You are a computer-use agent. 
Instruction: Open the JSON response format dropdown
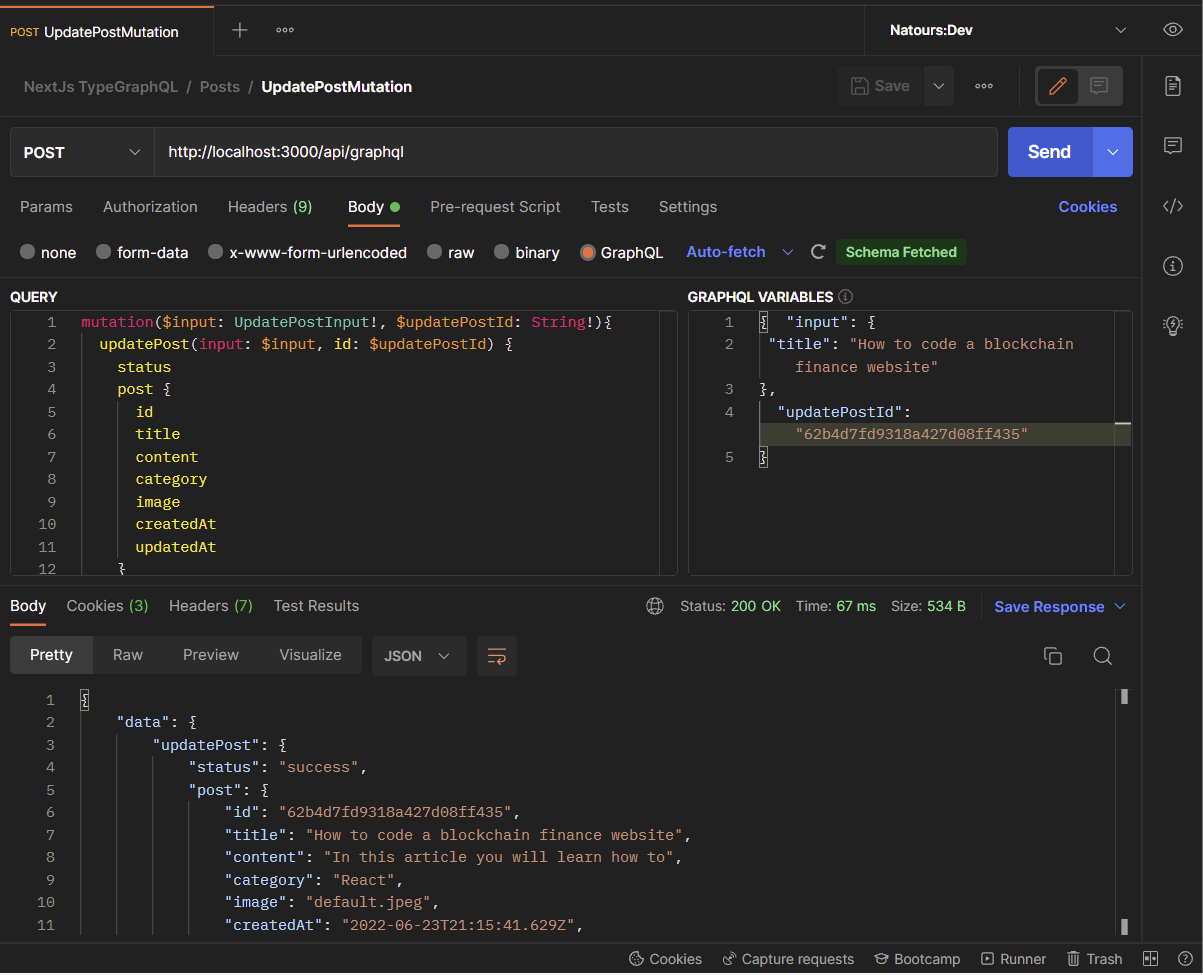[419, 655]
